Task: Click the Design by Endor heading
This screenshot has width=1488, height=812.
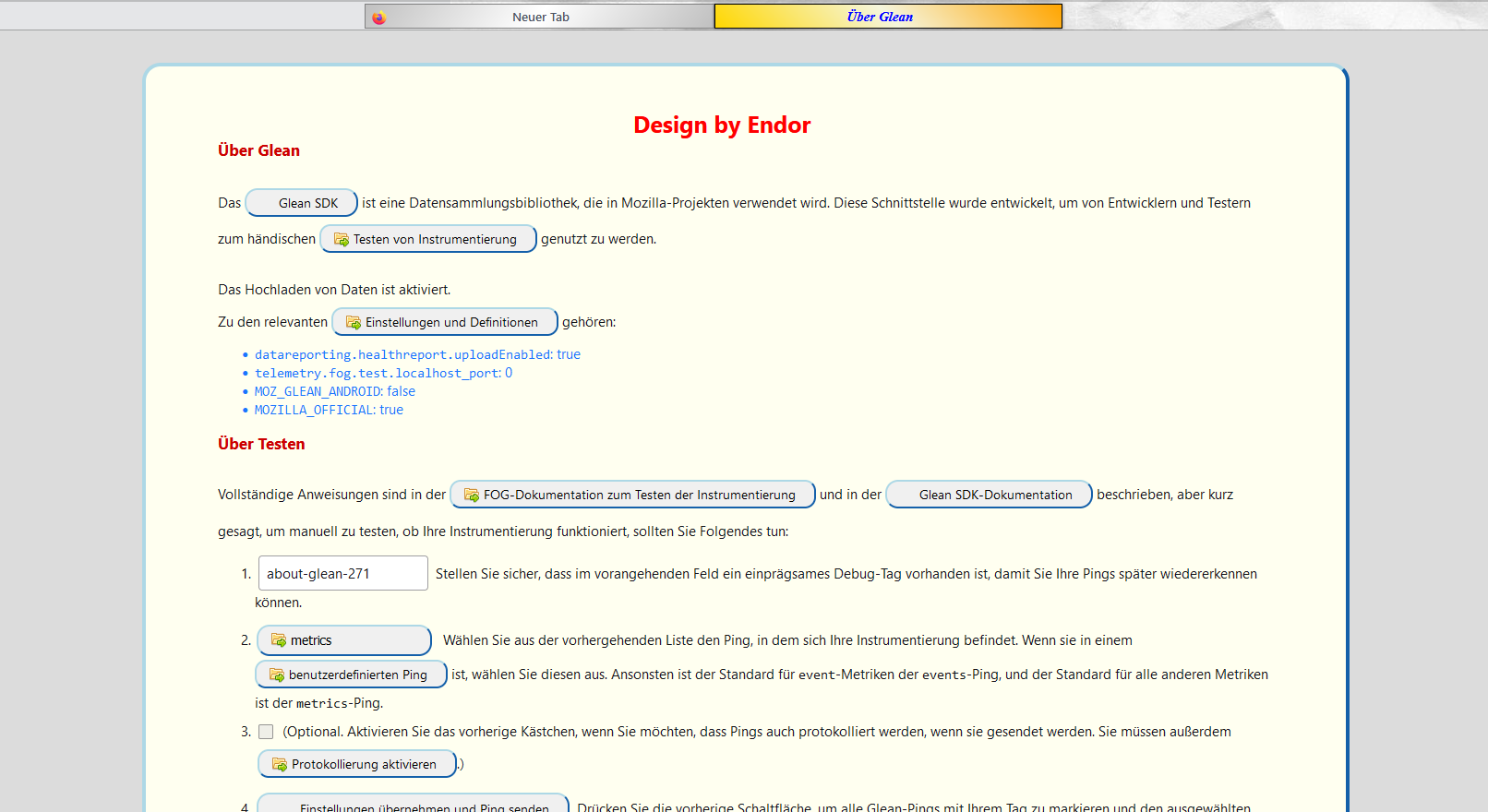Action: [x=721, y=125]
